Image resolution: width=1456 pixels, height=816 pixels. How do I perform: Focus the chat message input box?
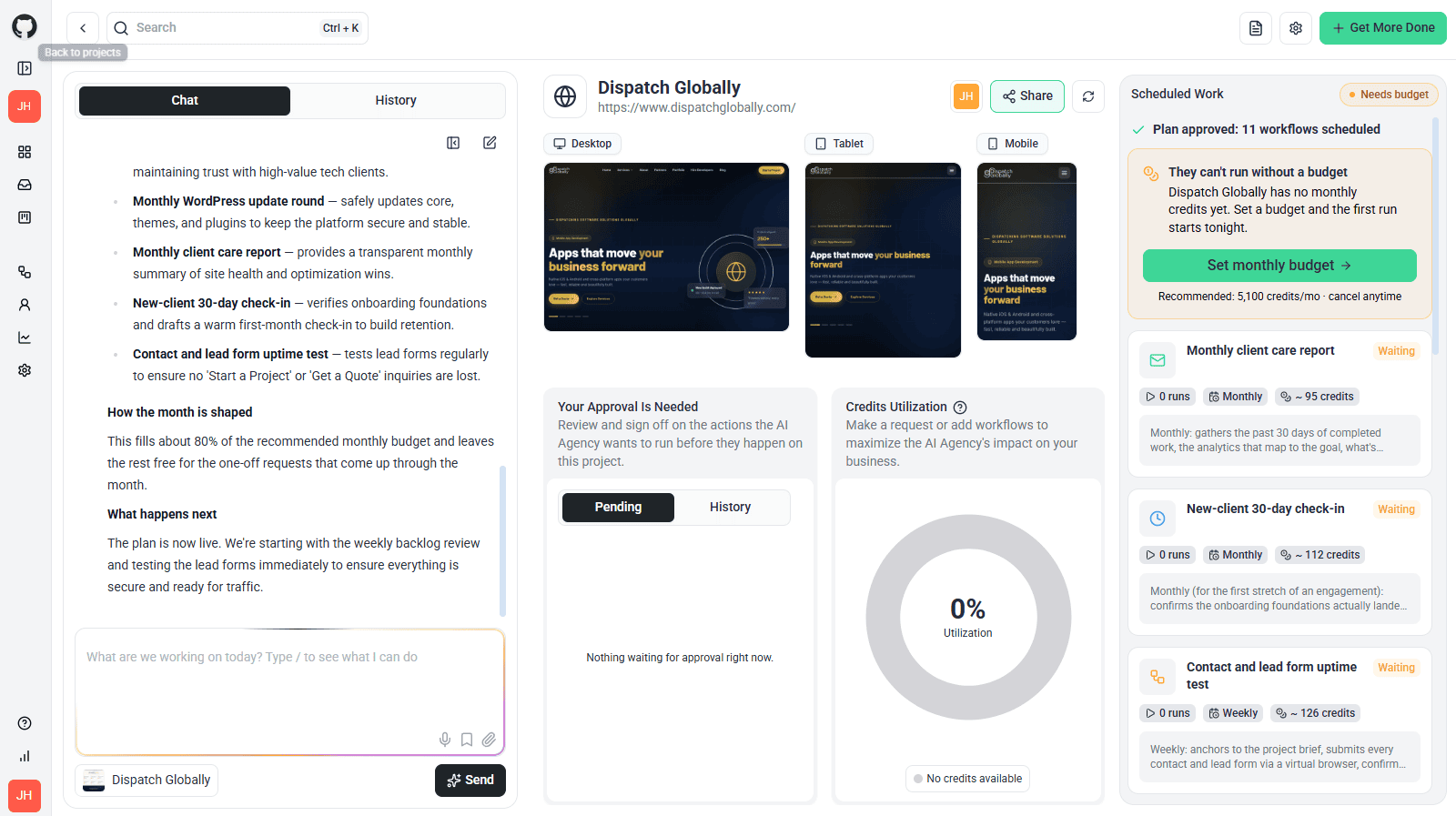pos(290,691)
